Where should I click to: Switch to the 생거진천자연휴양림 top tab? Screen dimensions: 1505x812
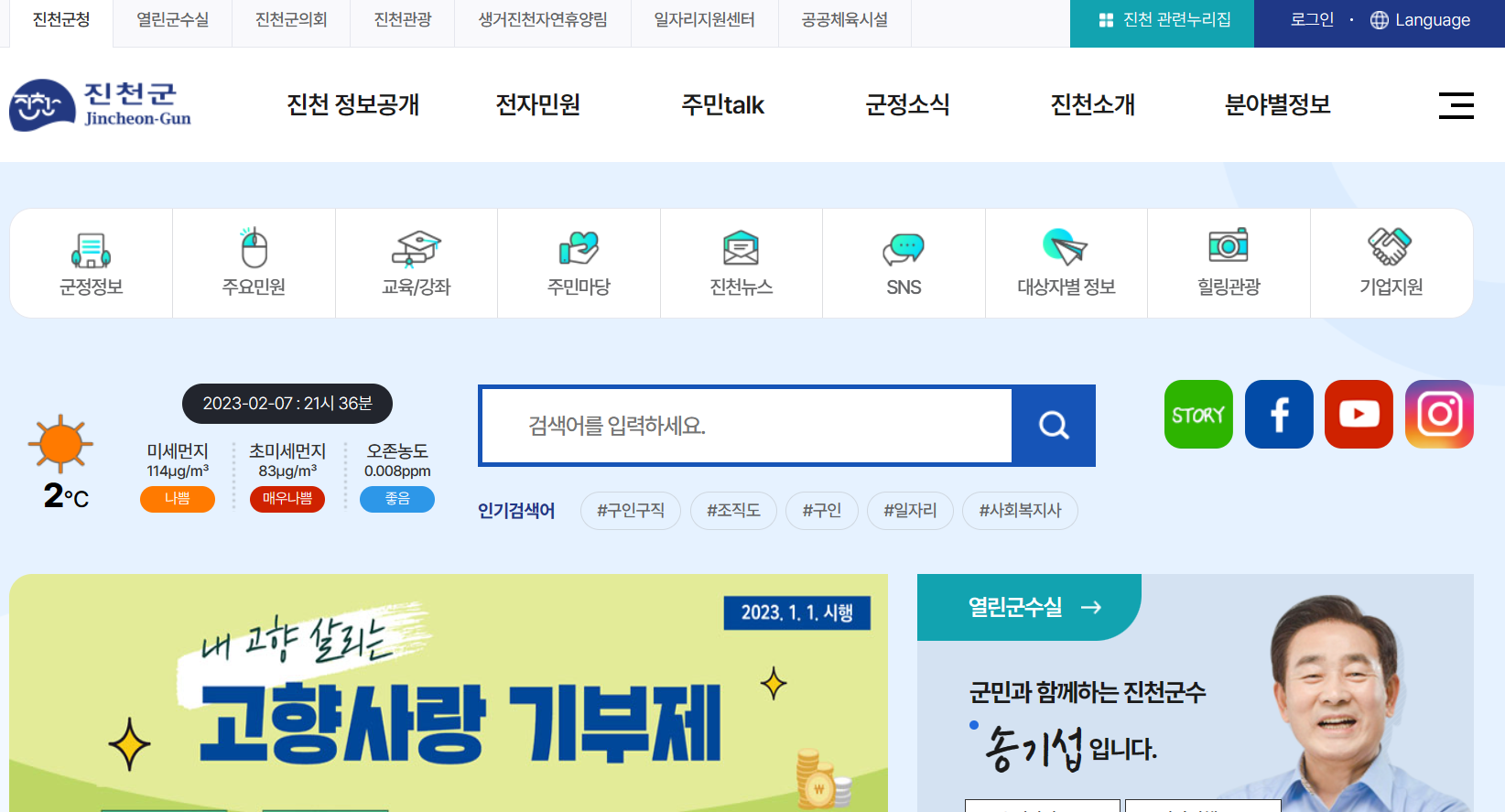(543, 20)
